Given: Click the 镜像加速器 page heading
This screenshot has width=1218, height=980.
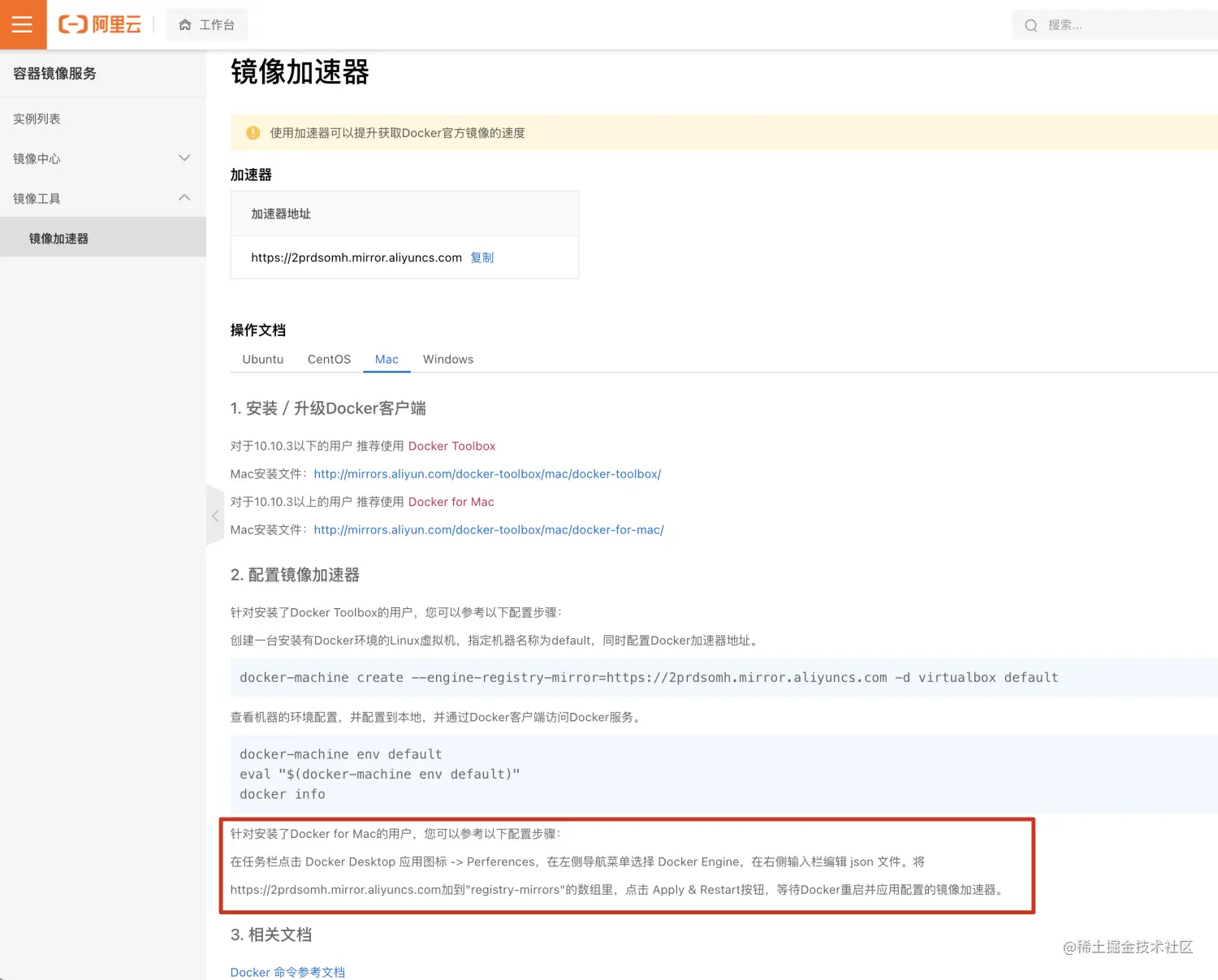Looking at the screenshot, I should pos(300,71).
